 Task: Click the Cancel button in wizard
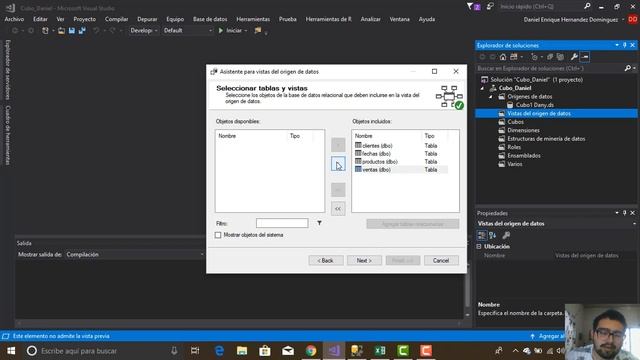coord(441,260)
